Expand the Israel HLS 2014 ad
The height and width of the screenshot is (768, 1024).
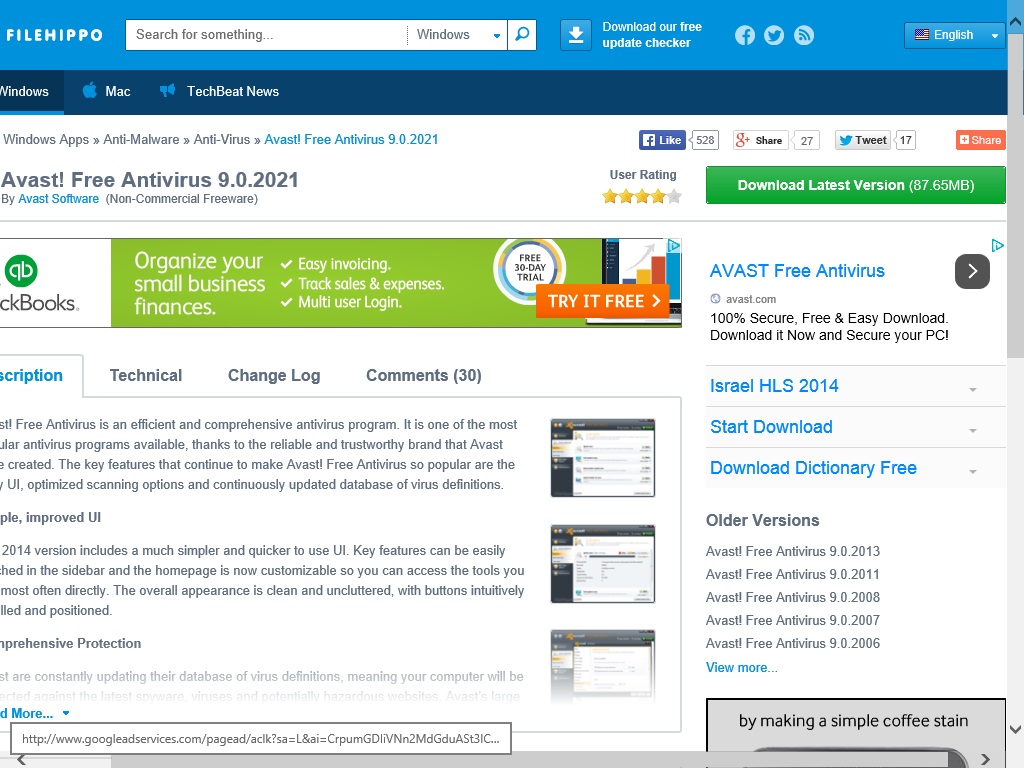[x=972, y=389]
